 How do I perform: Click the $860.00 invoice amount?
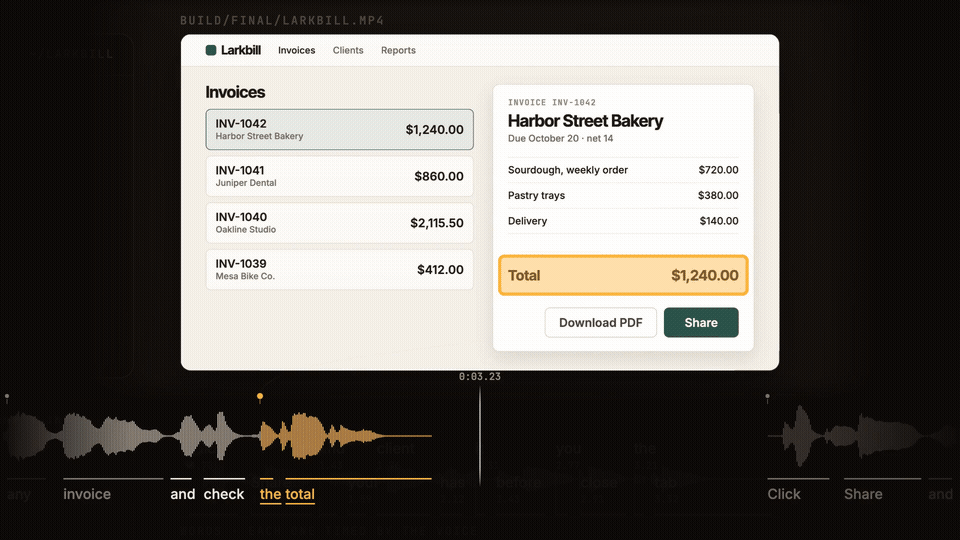[x=439, y=176]
